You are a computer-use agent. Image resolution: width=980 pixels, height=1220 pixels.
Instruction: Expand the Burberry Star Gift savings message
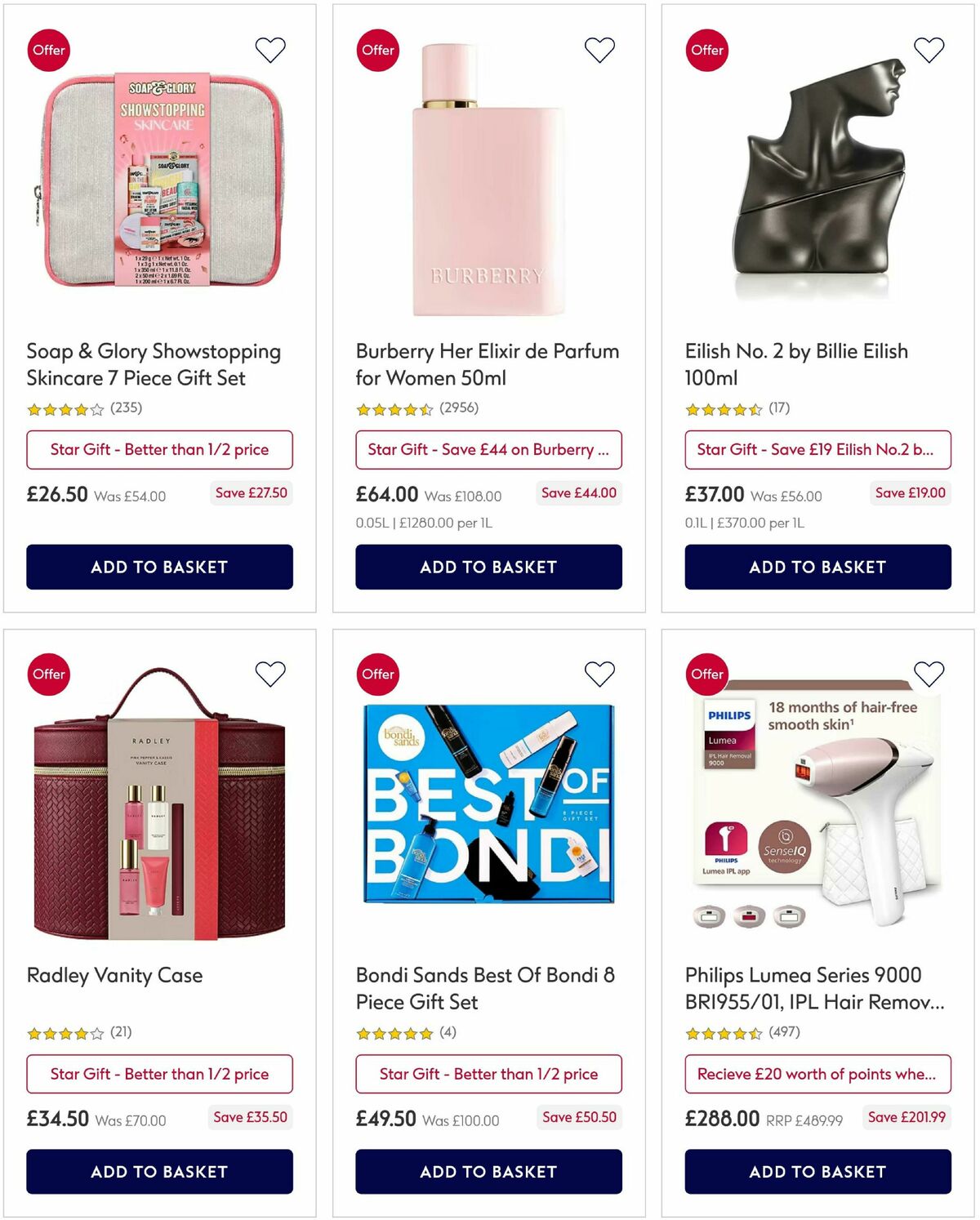pos(488,449)
